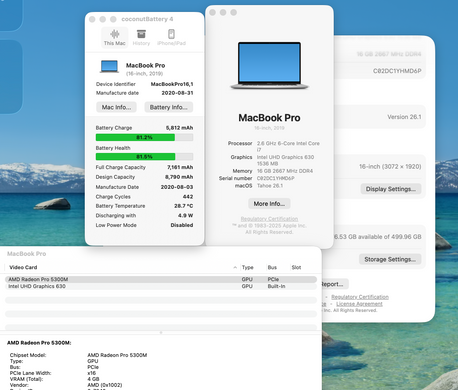Click the VRAM (Total) 4 GB value
Viewport: 458px width, 390px height.
pos(93,379)
